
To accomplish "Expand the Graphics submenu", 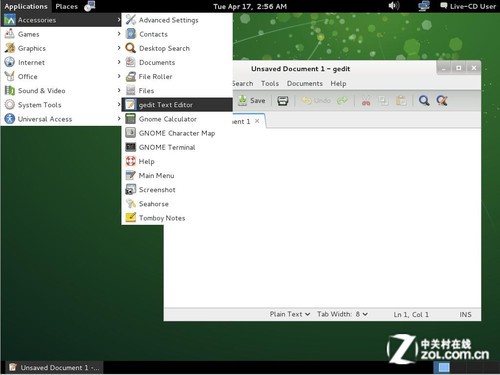I will [x=61, y=48].
